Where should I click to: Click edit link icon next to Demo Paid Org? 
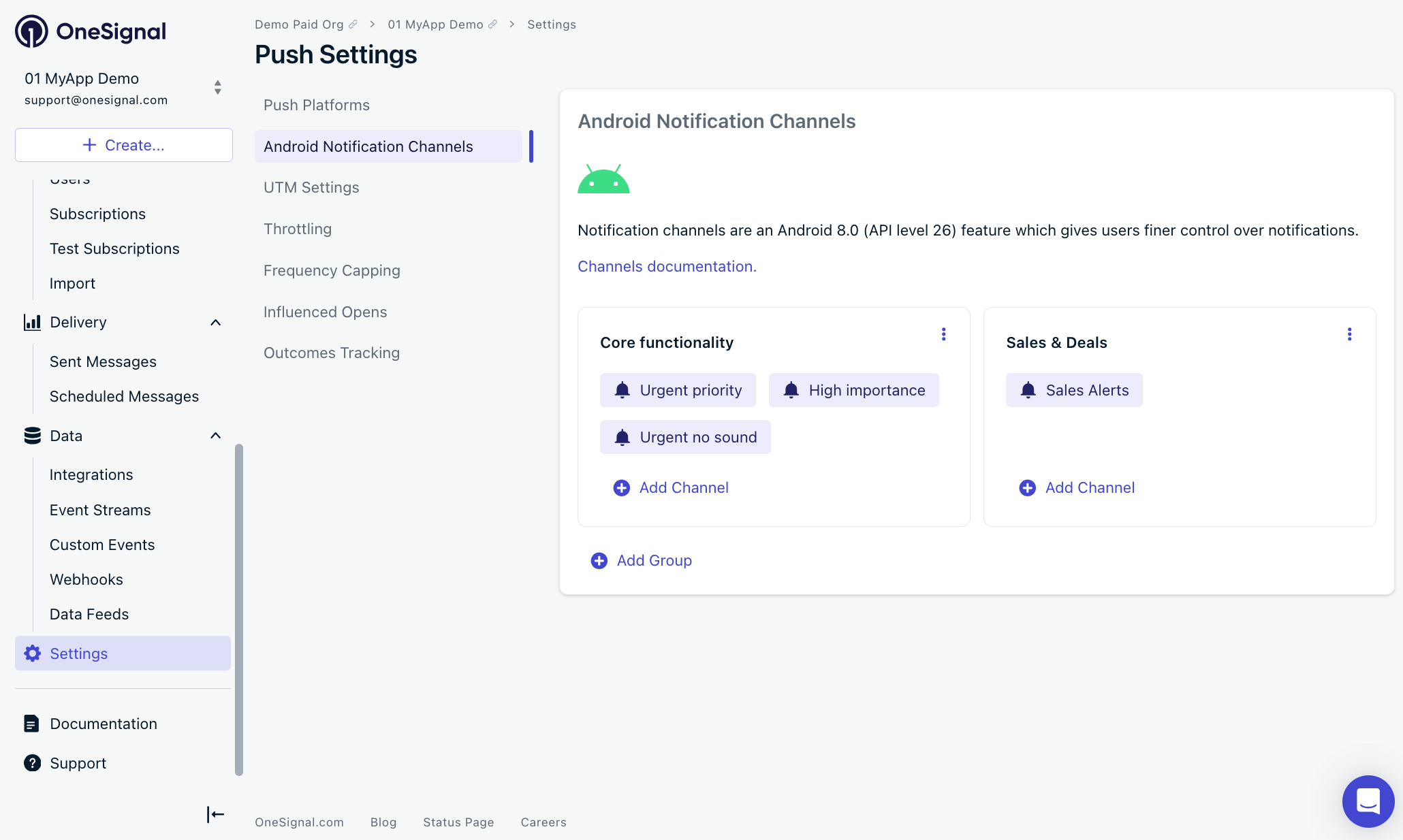pos(353,25)
